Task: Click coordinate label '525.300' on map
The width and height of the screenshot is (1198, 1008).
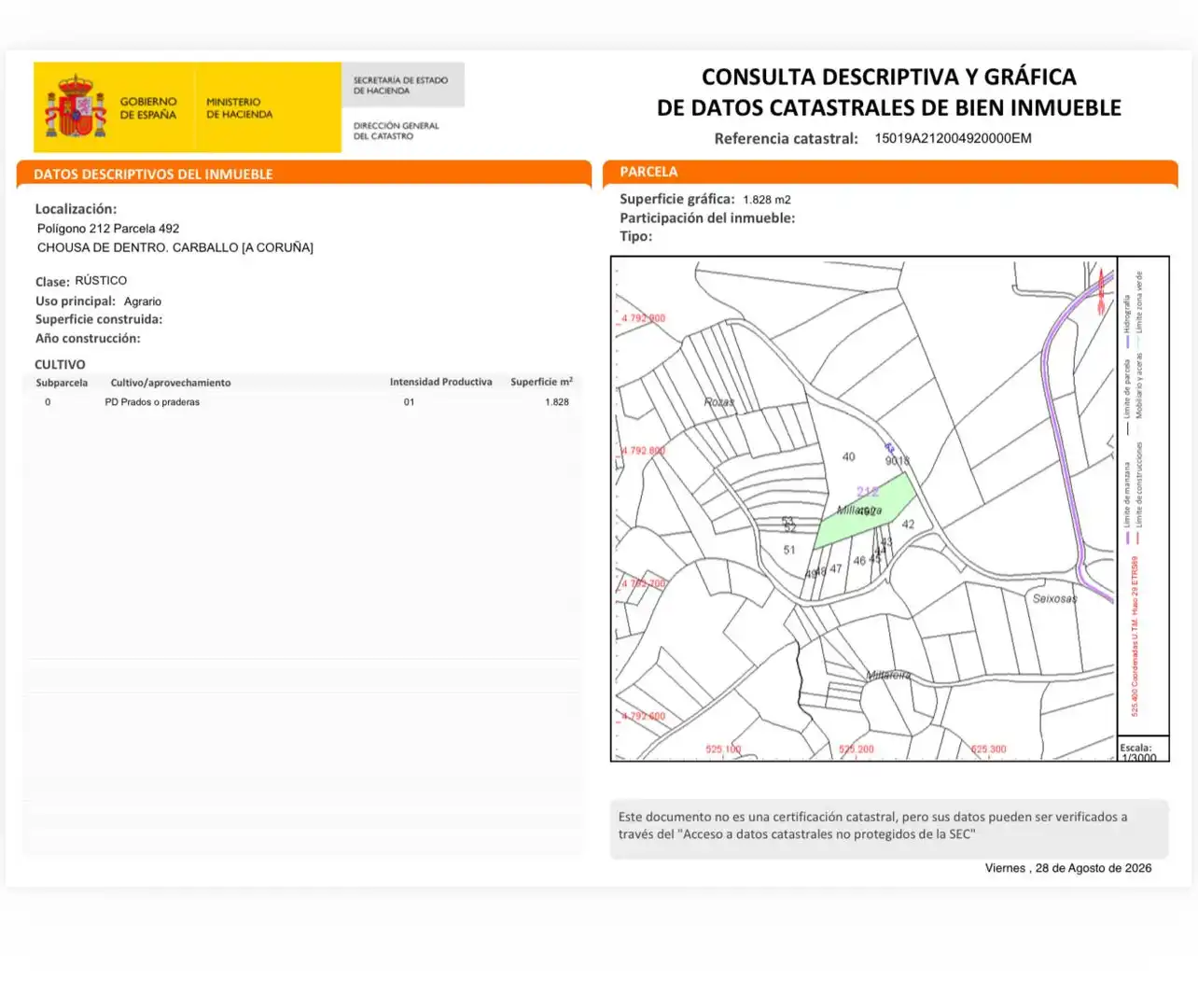Action: click(989, 749)
